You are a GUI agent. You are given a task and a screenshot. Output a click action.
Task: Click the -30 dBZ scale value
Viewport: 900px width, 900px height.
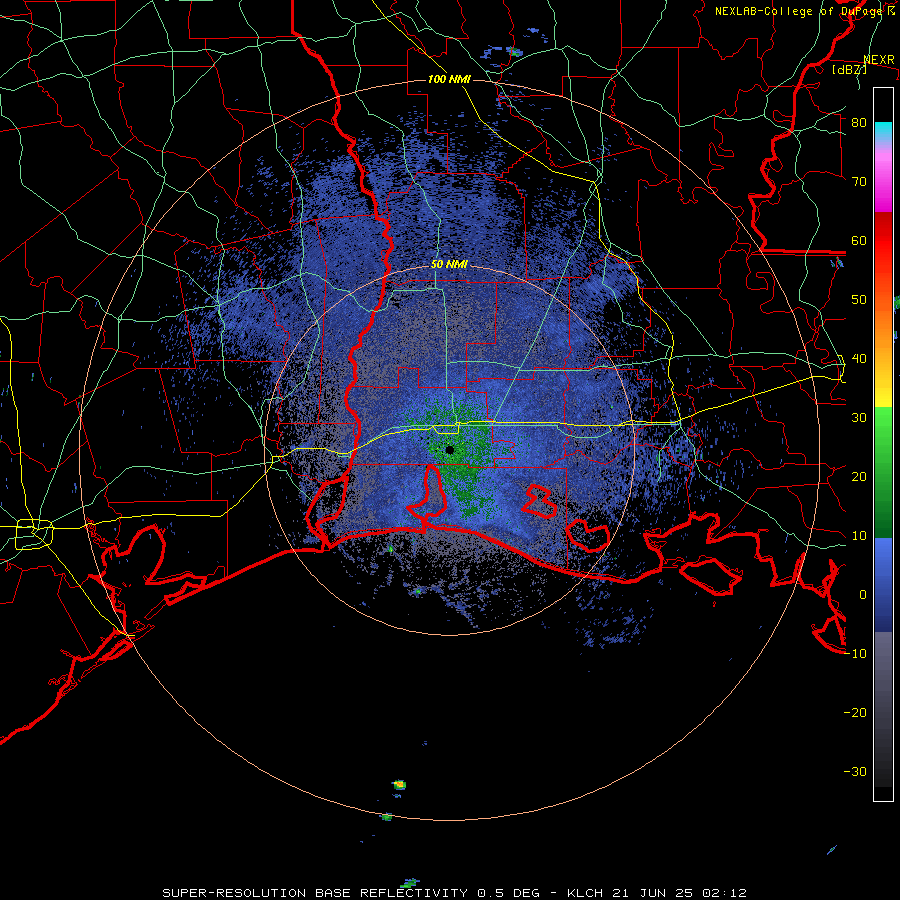point(855,771)
